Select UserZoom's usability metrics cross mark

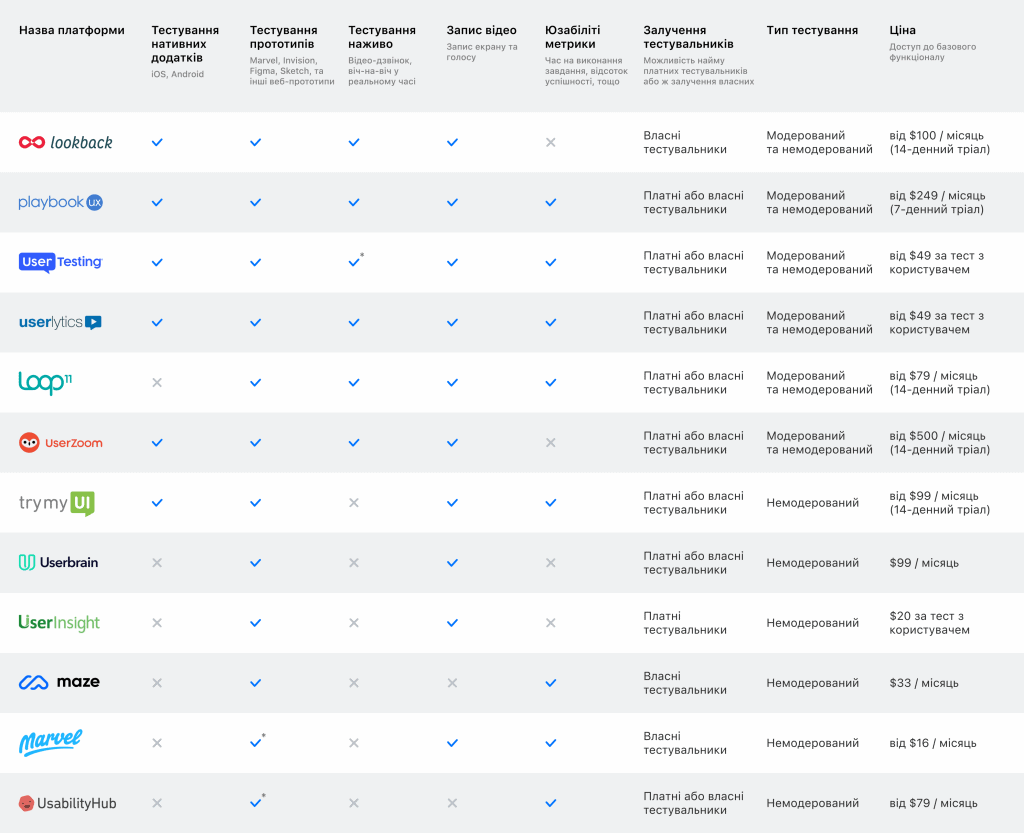click(x=551, y=443)
